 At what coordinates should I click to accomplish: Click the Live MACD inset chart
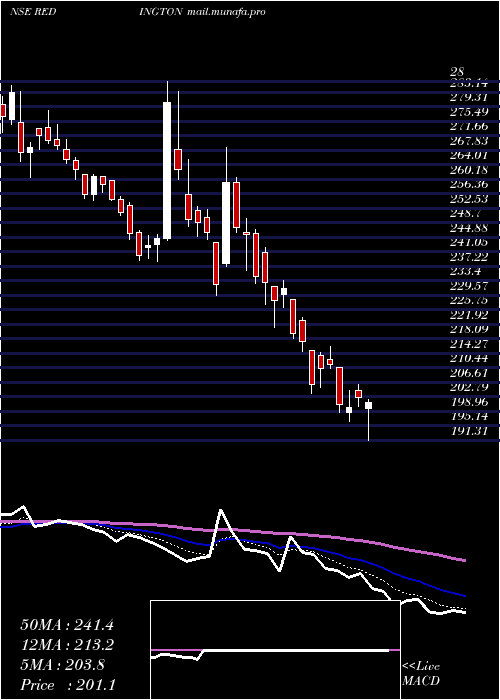pos(275,650)
